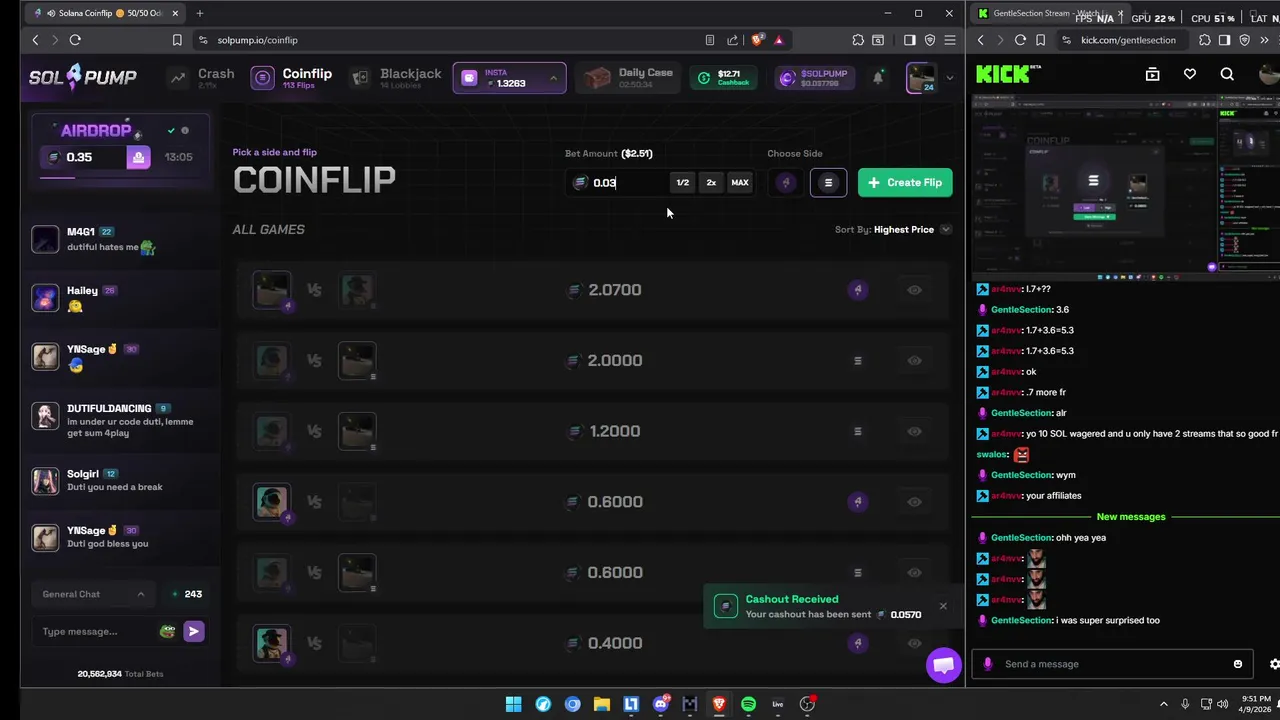Click the airdrop info icon
Screen dimensions: 1280x720
185,130
